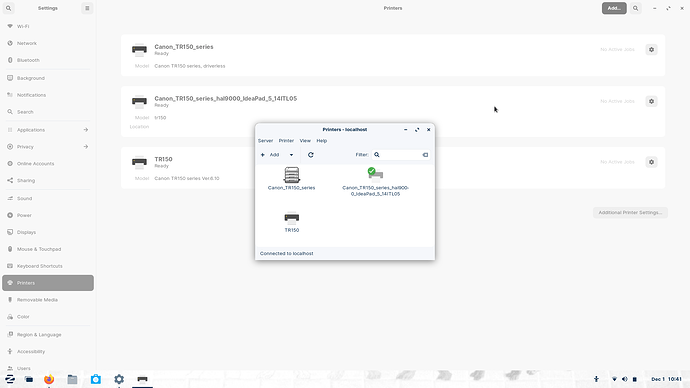Viewport: 690px width, 388px height.
Task: Open Network settings panel
Action: 48,43
